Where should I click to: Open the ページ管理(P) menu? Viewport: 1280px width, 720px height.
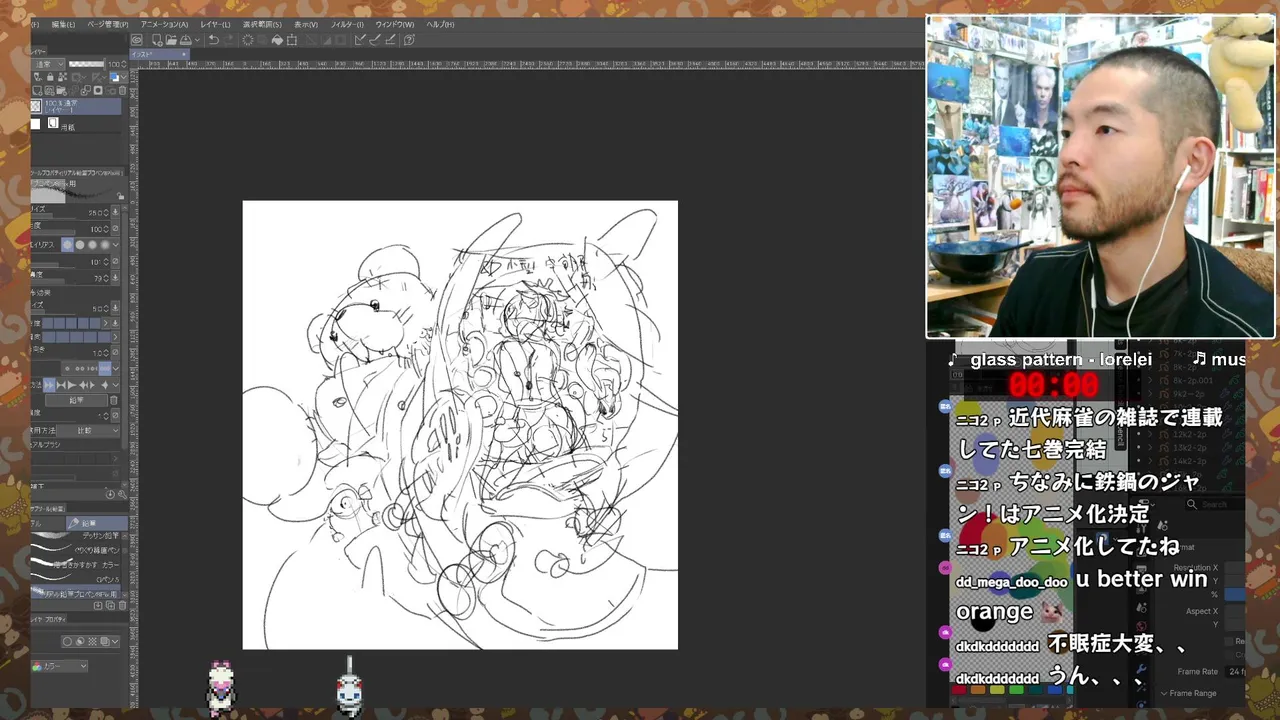107,24
